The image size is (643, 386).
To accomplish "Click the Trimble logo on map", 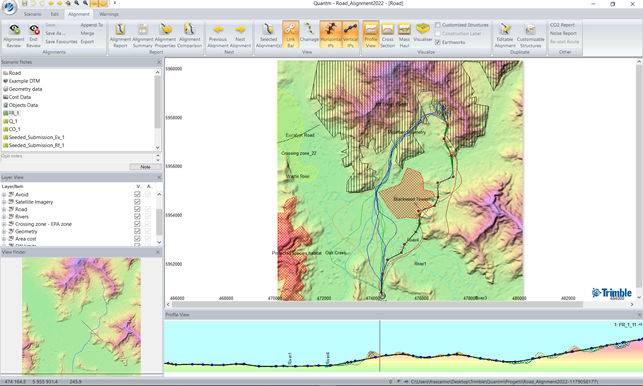I will coord(611,292).
